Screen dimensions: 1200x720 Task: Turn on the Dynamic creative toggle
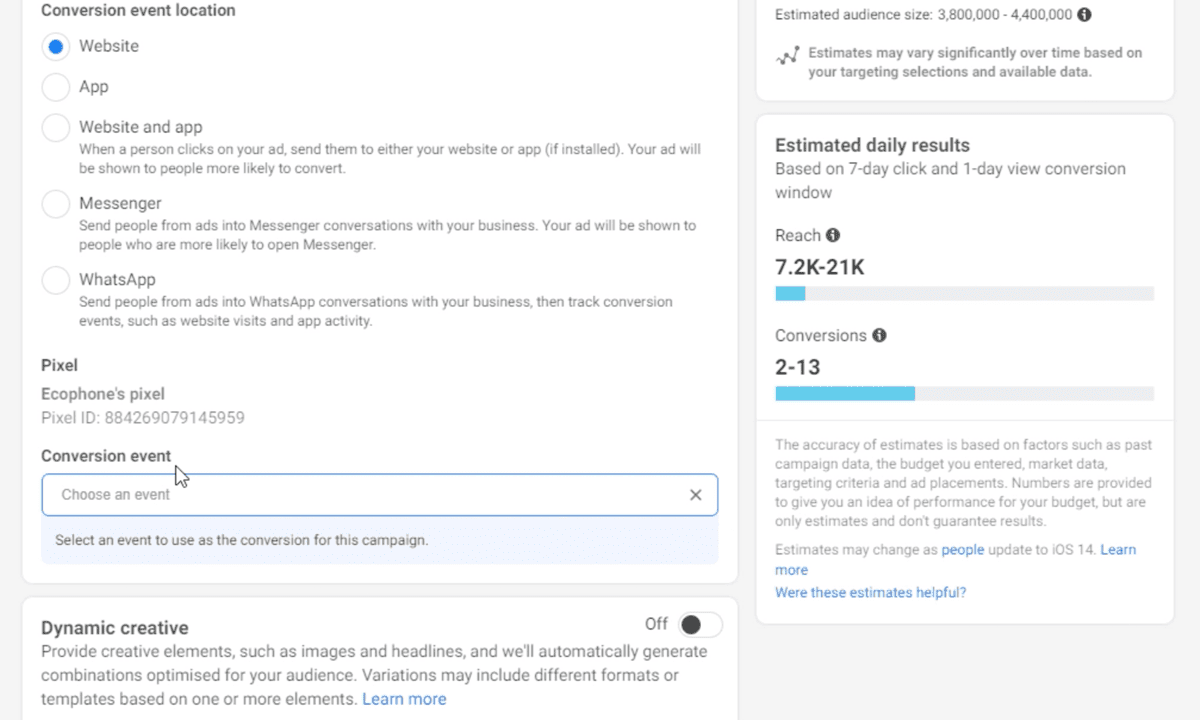[x=698, y=623]
